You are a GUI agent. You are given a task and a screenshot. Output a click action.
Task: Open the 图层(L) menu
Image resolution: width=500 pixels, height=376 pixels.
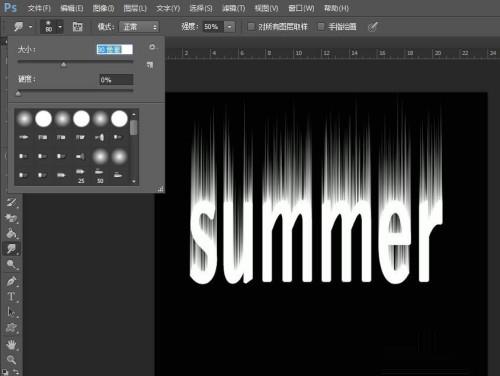coord(135,8)
